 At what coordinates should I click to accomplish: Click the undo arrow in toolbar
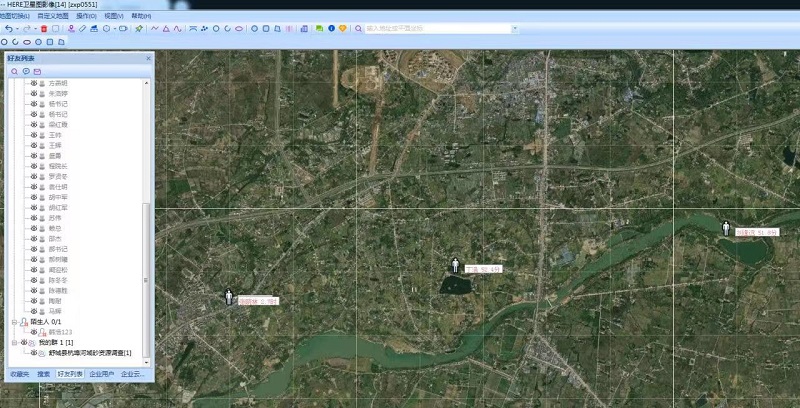coord(8,29)
